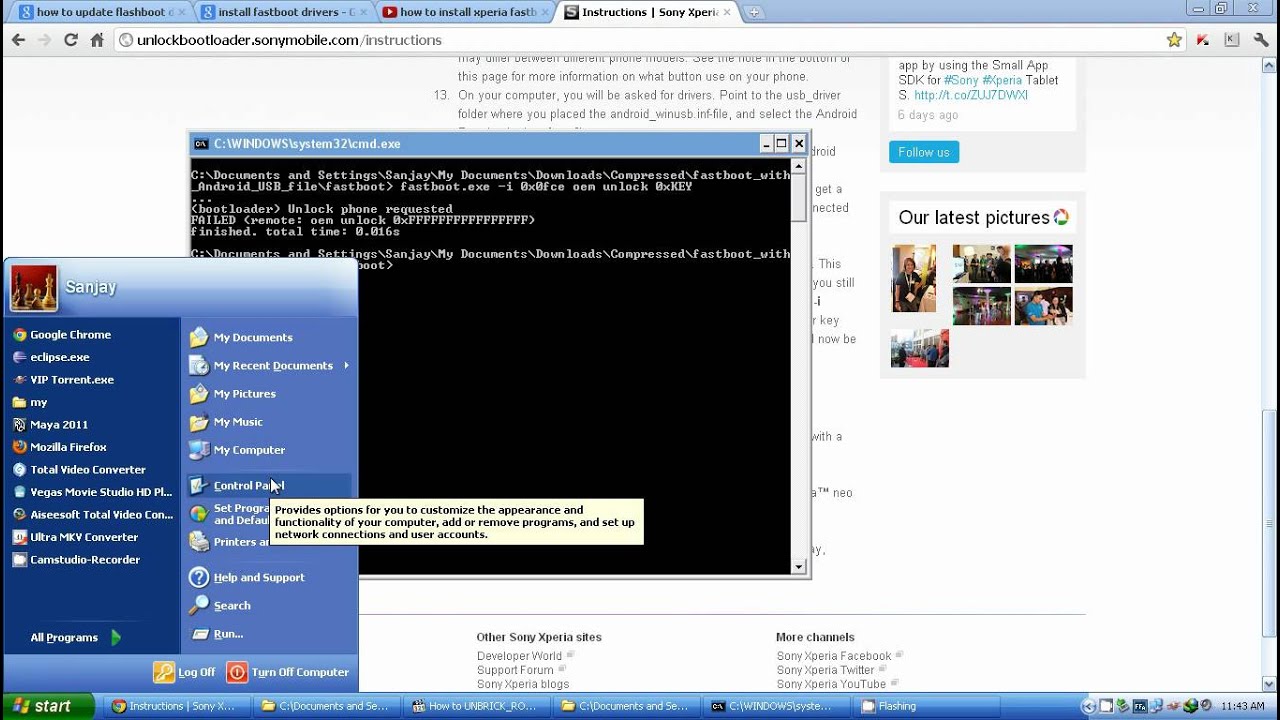Open Chrome wrench settings menu
Screen dimensions: 1280x720
pos(1259,40)
